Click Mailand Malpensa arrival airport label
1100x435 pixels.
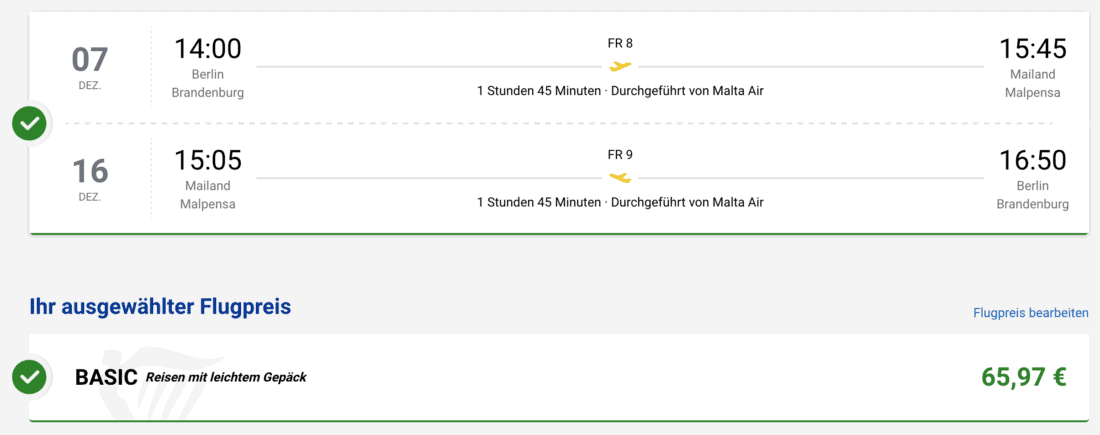1032,84
